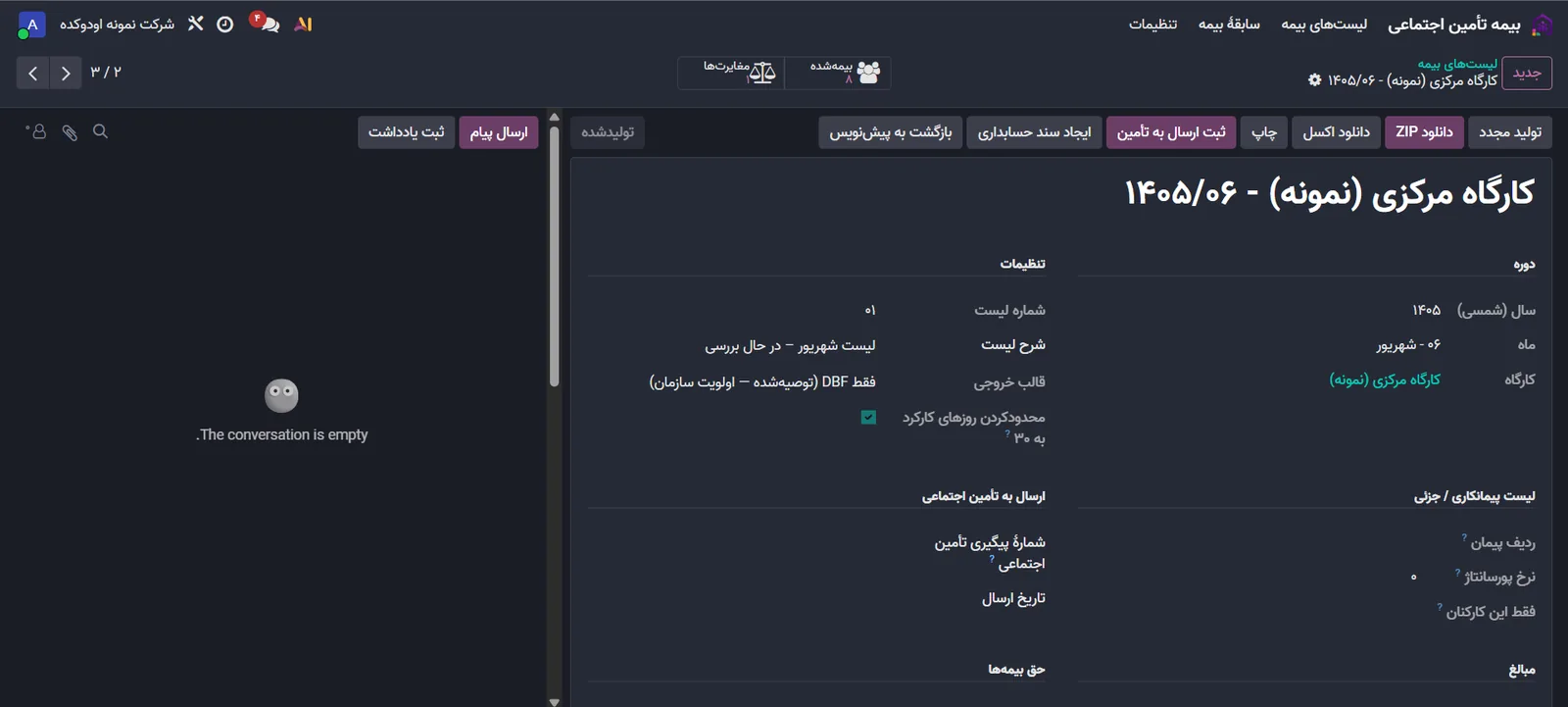This screenshot has height=707, width=1568.
Task: Click the تولید مجدد regenerate button
Action: point(1509,132)
